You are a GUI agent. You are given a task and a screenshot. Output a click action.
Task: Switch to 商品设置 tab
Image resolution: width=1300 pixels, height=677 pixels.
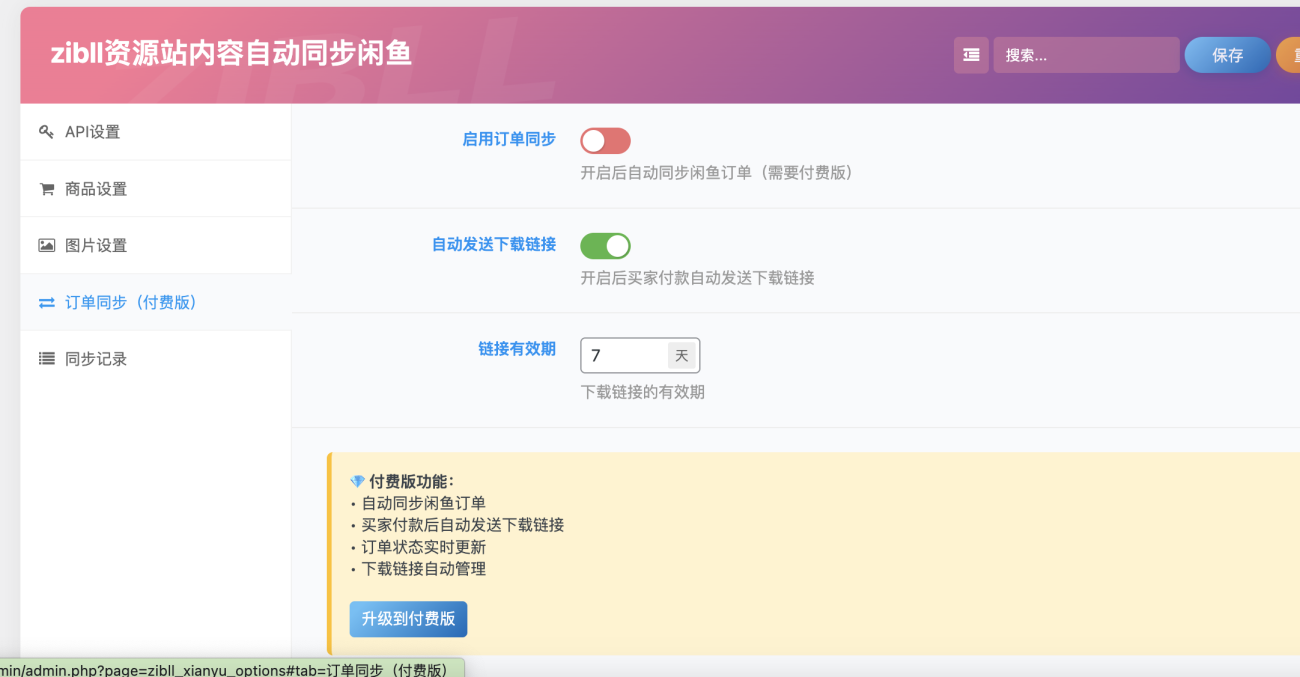(x=96, y=189)
